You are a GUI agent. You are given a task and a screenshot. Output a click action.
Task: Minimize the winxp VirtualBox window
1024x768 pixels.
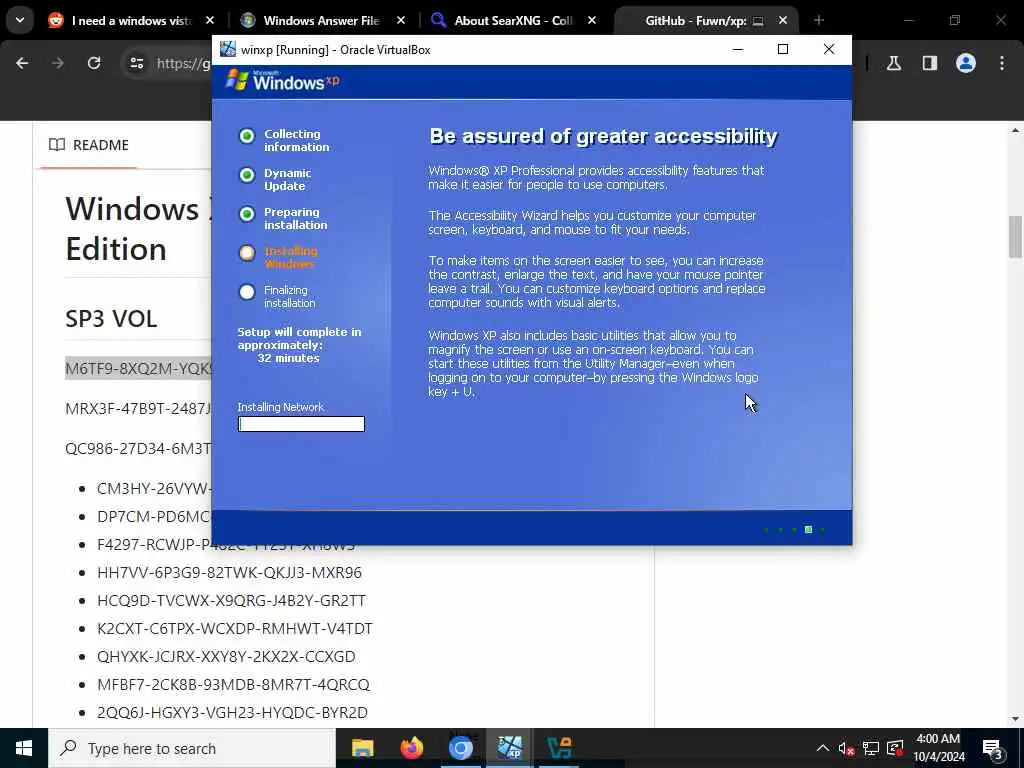point(738,50)
